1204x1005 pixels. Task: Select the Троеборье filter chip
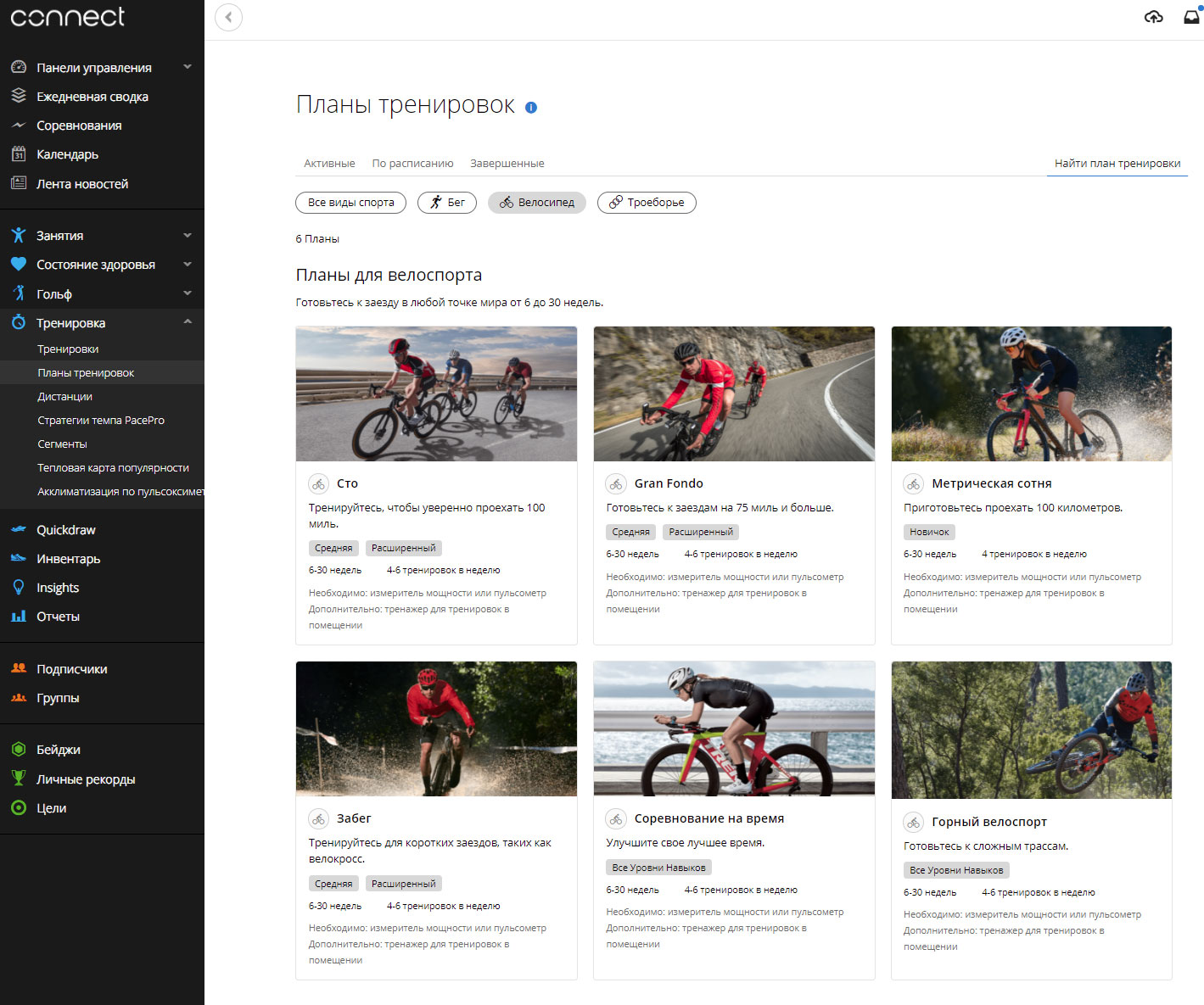point(646,203)
